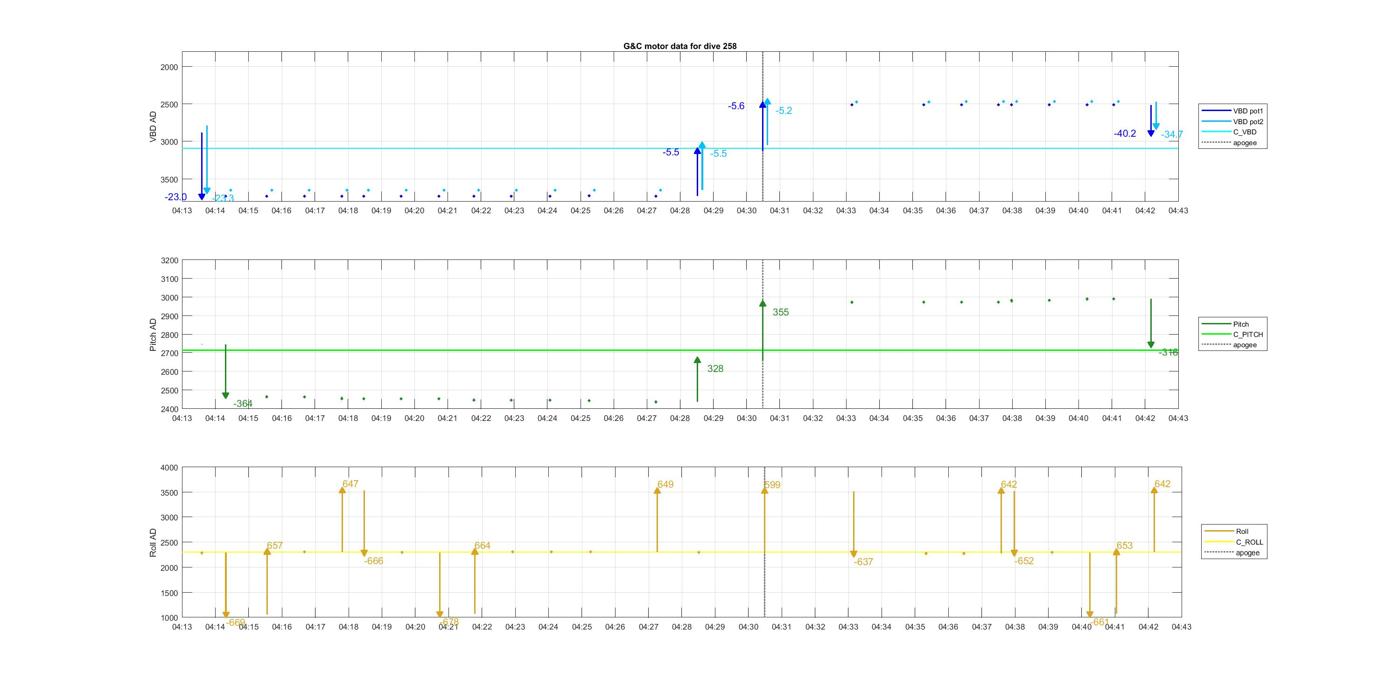The width and height of the screenshot is (1400, 693).
Task: Click the roll downward arrow labeled -637
Action: [x=853, y=524]
